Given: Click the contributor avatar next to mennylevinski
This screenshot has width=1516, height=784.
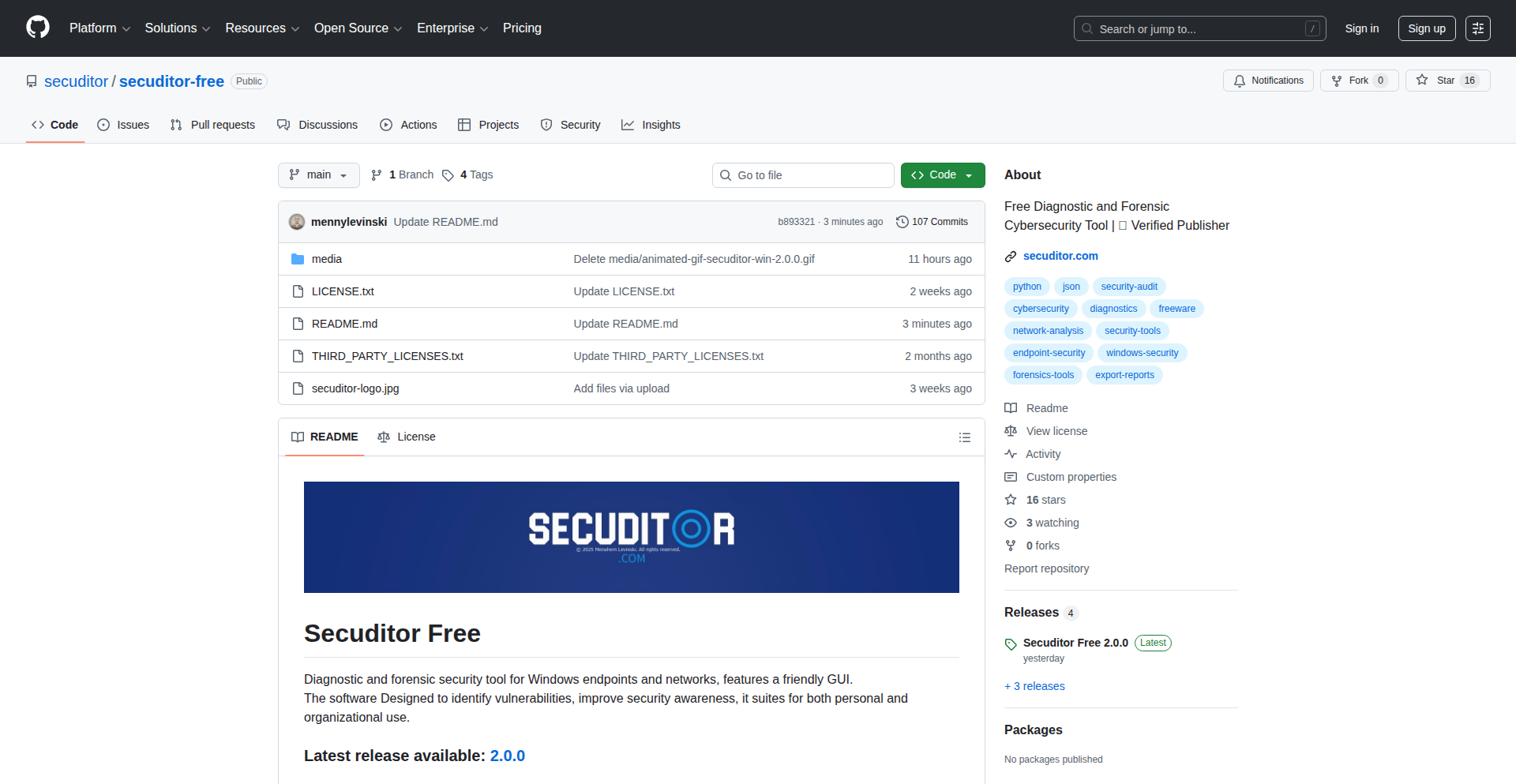Looking at the screenshot, I should coord(297,222).
